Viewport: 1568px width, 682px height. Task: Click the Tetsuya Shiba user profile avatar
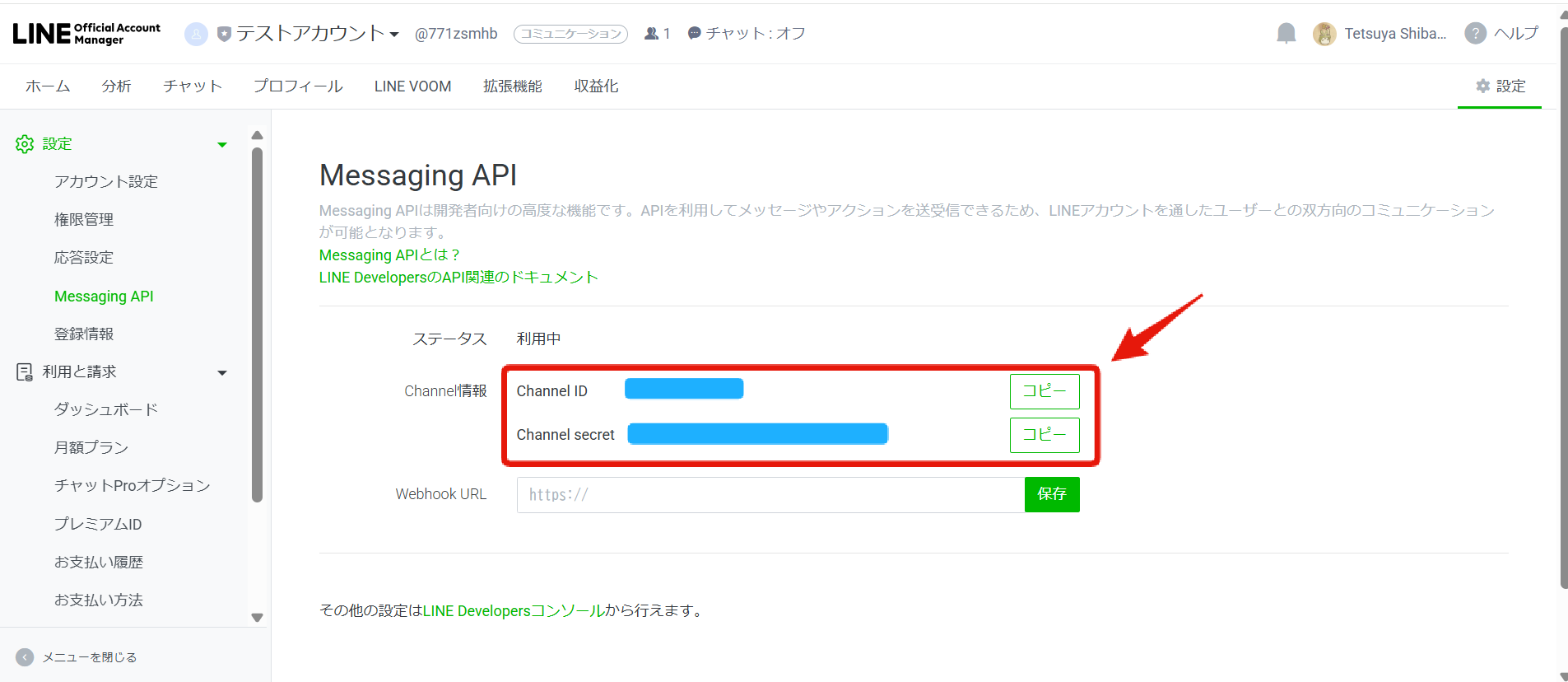pos(1324,34)
